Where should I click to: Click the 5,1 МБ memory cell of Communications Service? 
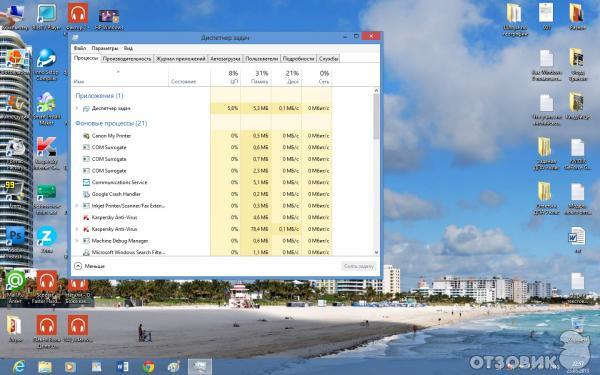click(x=256, y=183)
